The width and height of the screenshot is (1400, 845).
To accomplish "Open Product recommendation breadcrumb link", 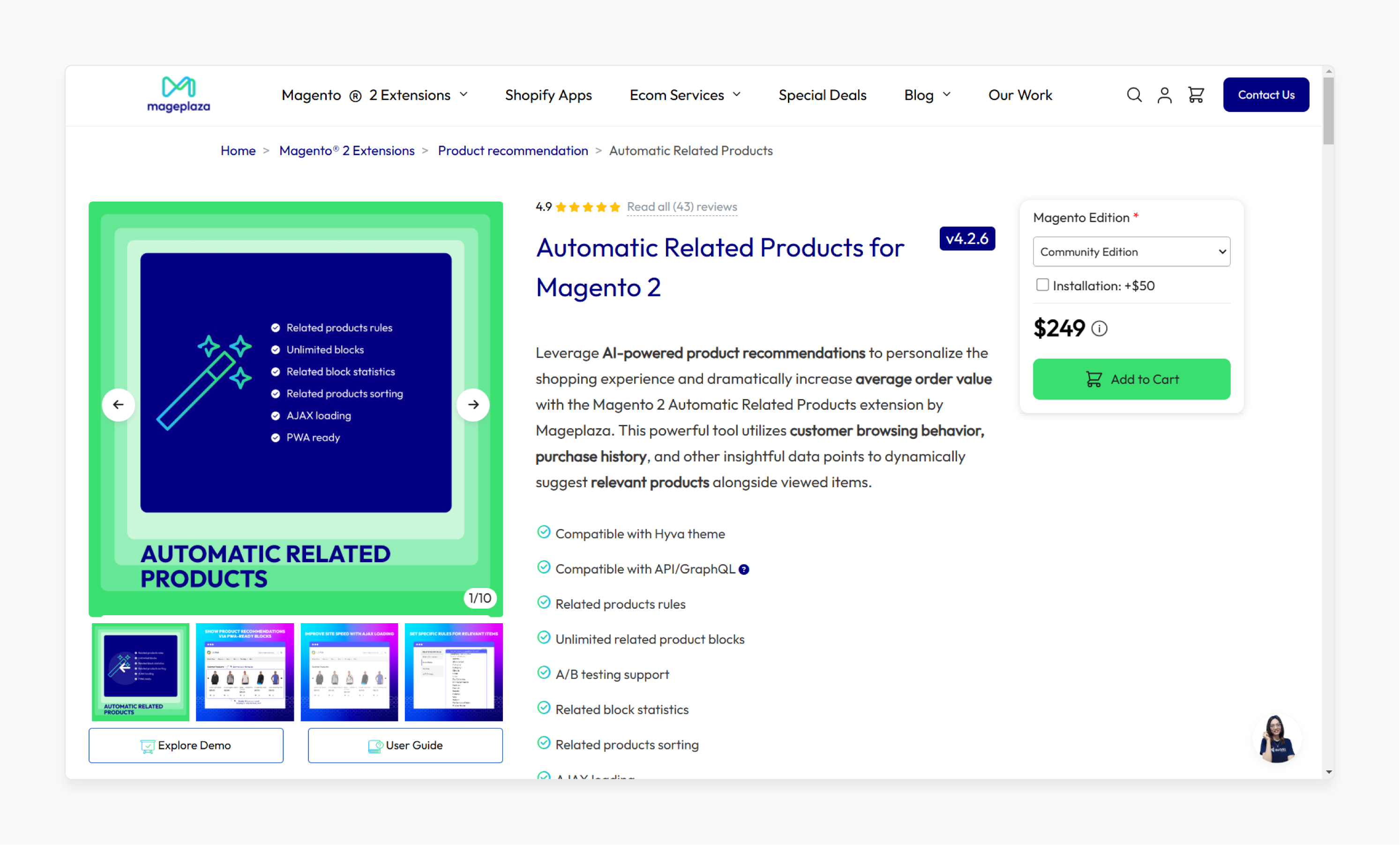I will [512, 151].
